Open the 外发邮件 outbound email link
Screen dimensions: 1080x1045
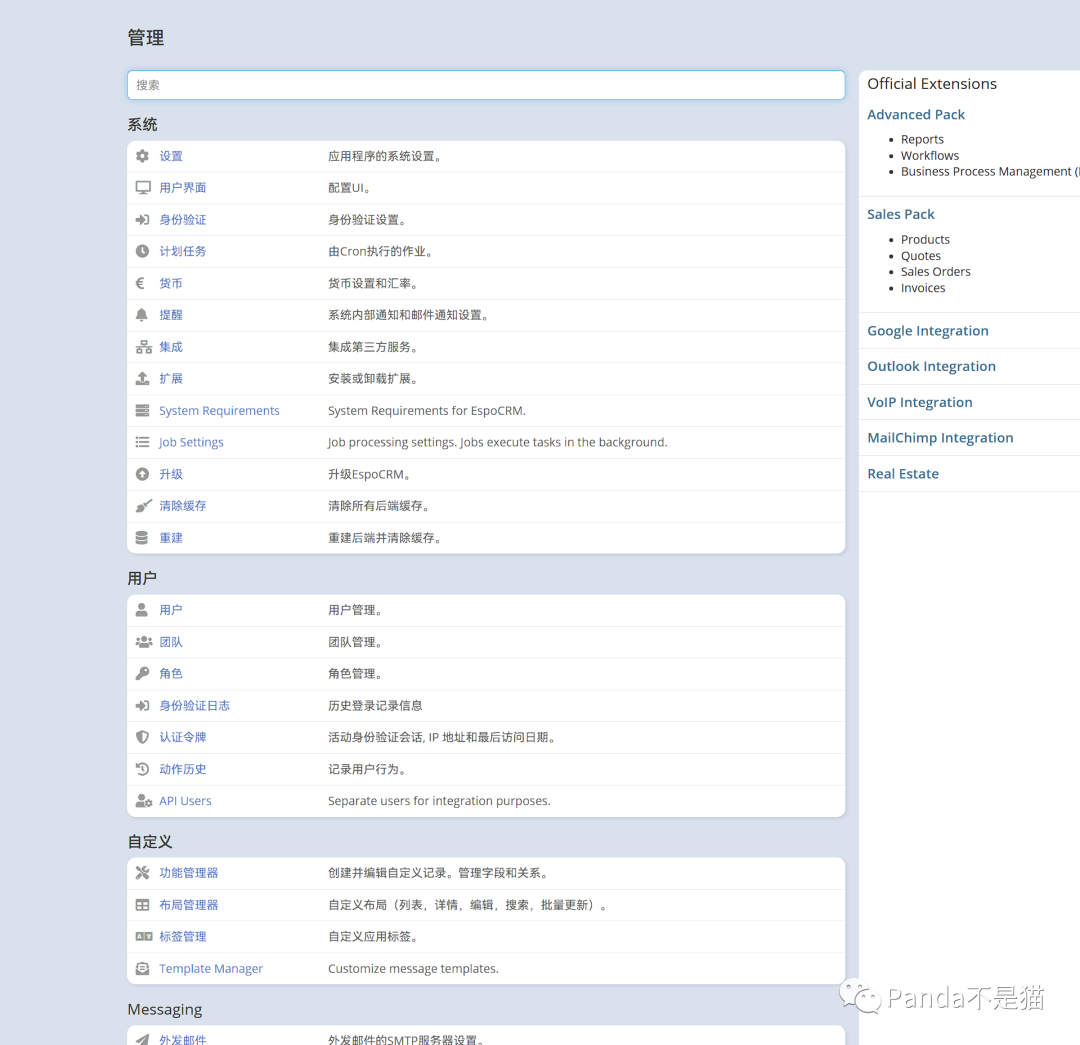[183, 1039]
